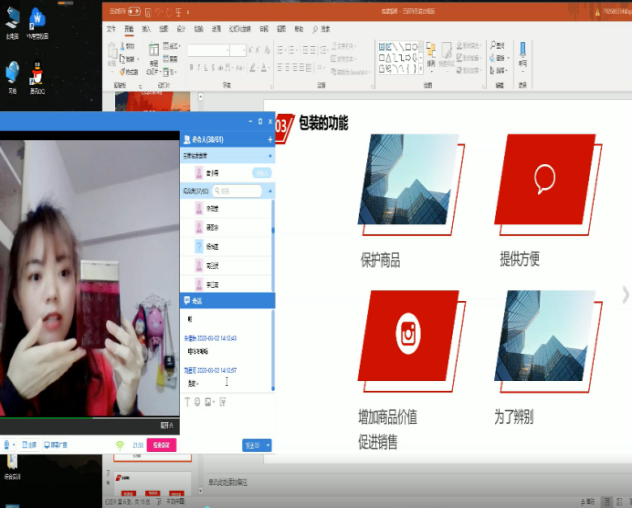Toggle Bold formatting
Viewport: 632px width, 508px height.
191,67
